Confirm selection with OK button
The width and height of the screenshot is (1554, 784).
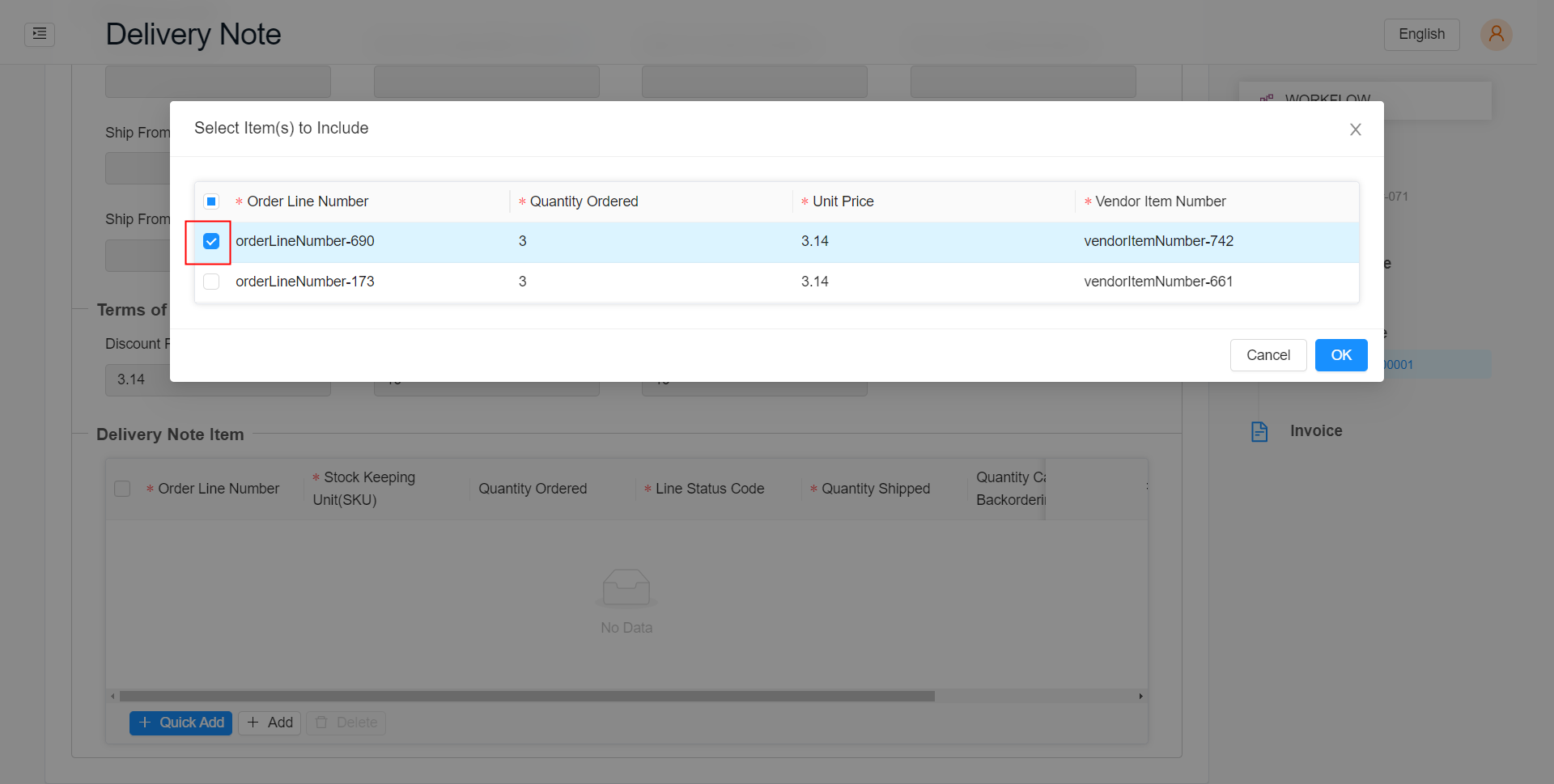1341,355
